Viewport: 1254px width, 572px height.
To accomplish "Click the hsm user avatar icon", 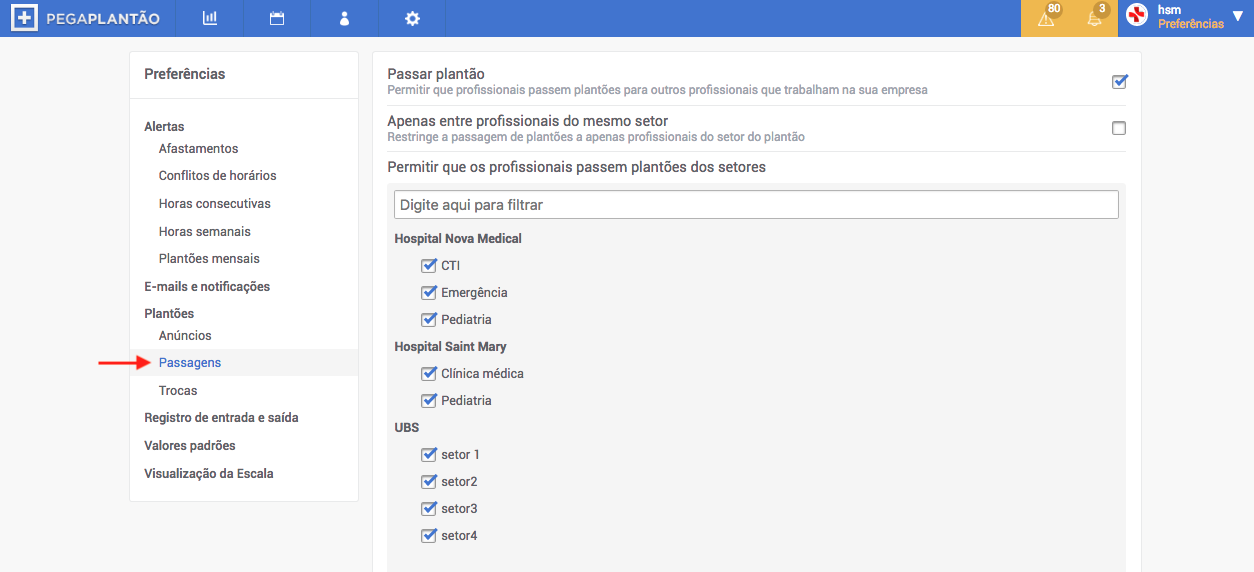I will (1137, 15).
